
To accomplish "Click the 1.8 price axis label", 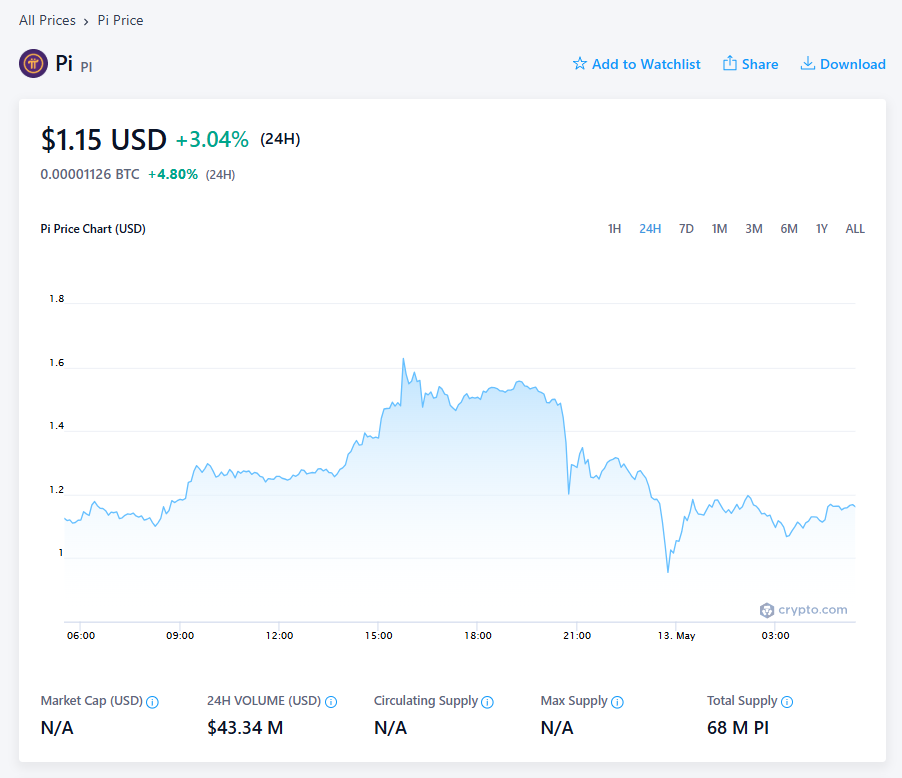I will (x=56, y=299).
